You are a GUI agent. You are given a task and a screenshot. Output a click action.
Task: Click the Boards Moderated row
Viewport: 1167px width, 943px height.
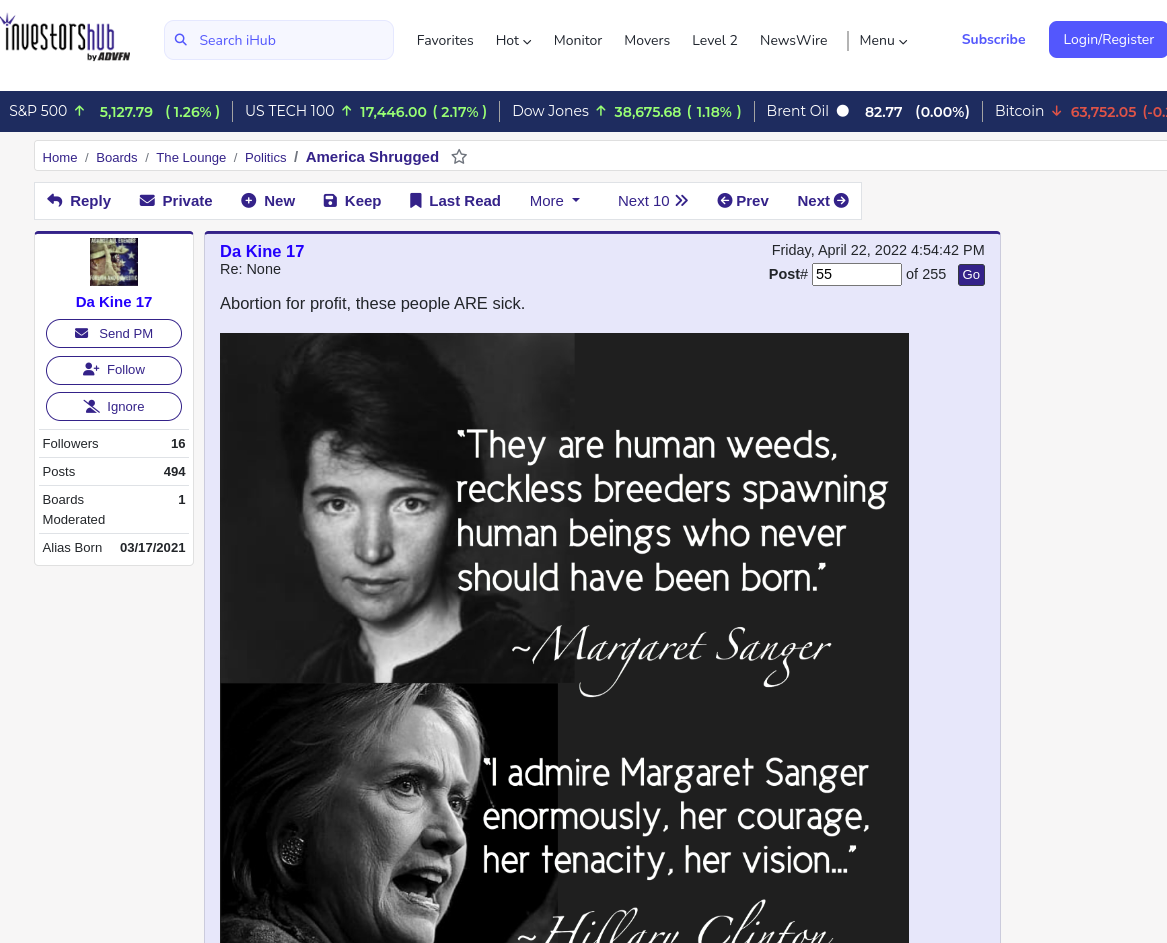coord(114,510)
